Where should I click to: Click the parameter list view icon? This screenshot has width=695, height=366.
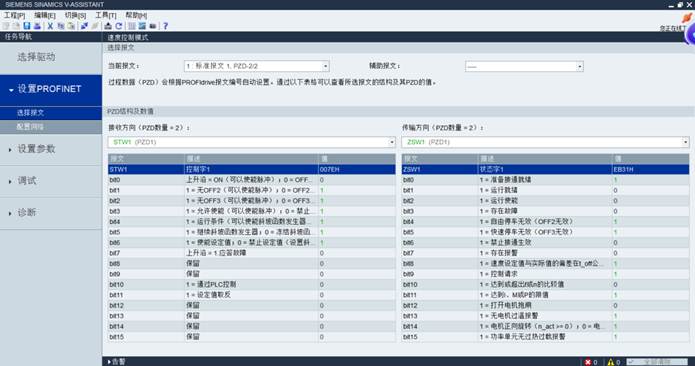tap(132, 26)
